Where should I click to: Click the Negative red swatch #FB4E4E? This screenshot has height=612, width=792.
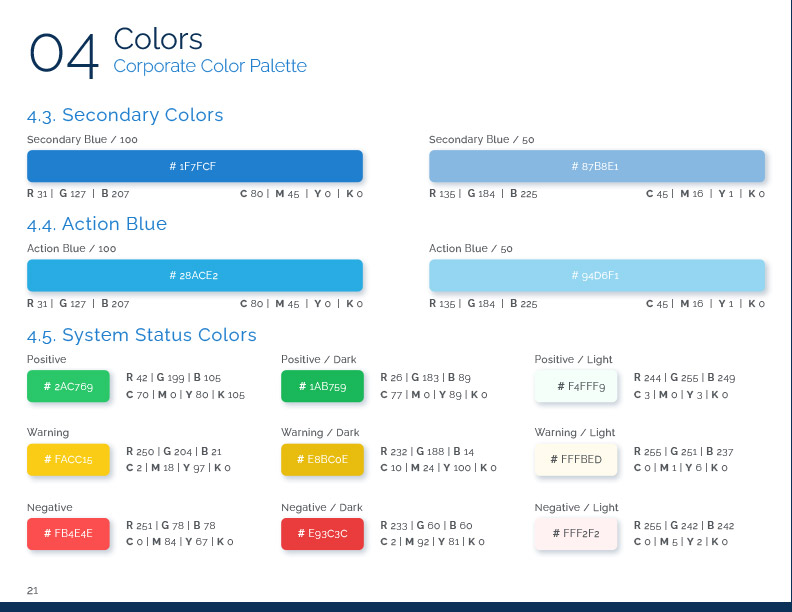click(68, 534)
